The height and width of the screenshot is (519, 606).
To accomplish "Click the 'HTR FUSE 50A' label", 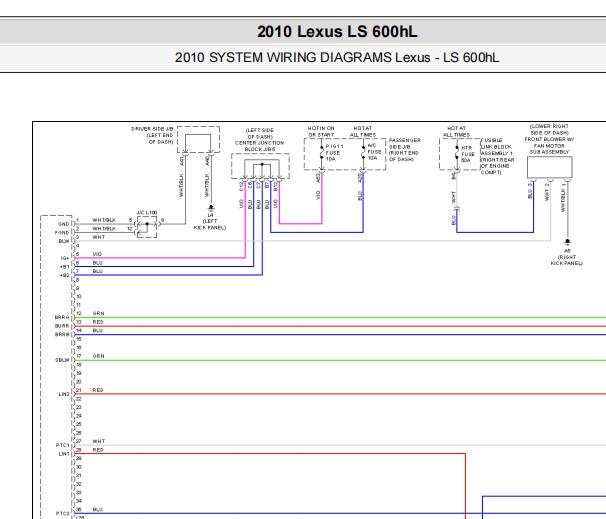I will coord(467,154).
